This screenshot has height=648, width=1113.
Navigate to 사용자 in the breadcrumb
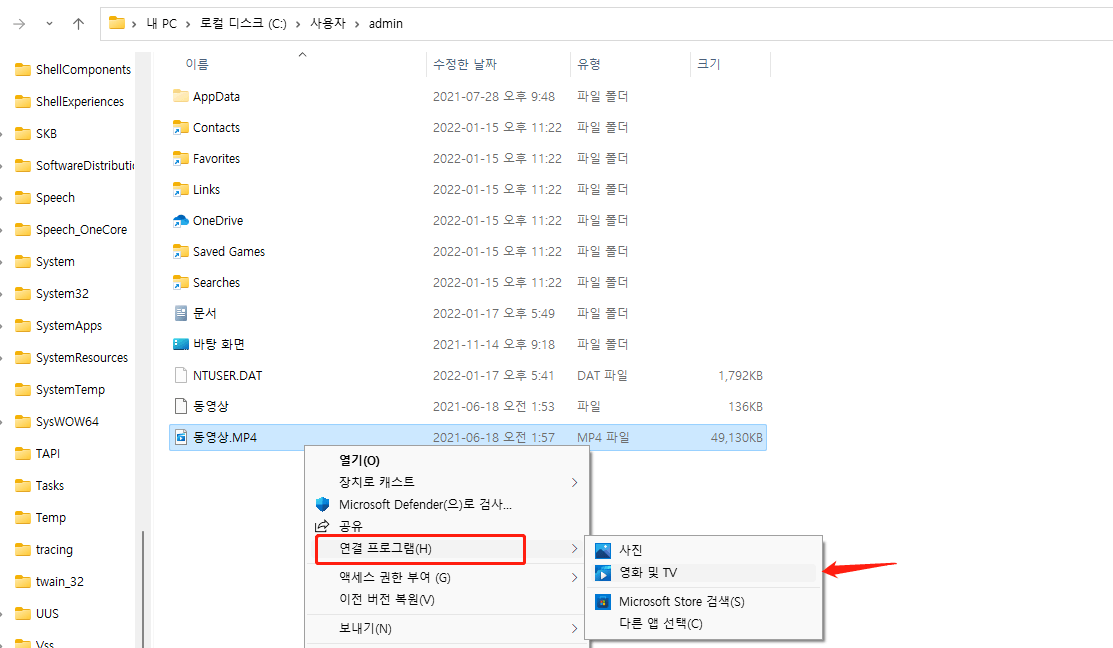328,22
